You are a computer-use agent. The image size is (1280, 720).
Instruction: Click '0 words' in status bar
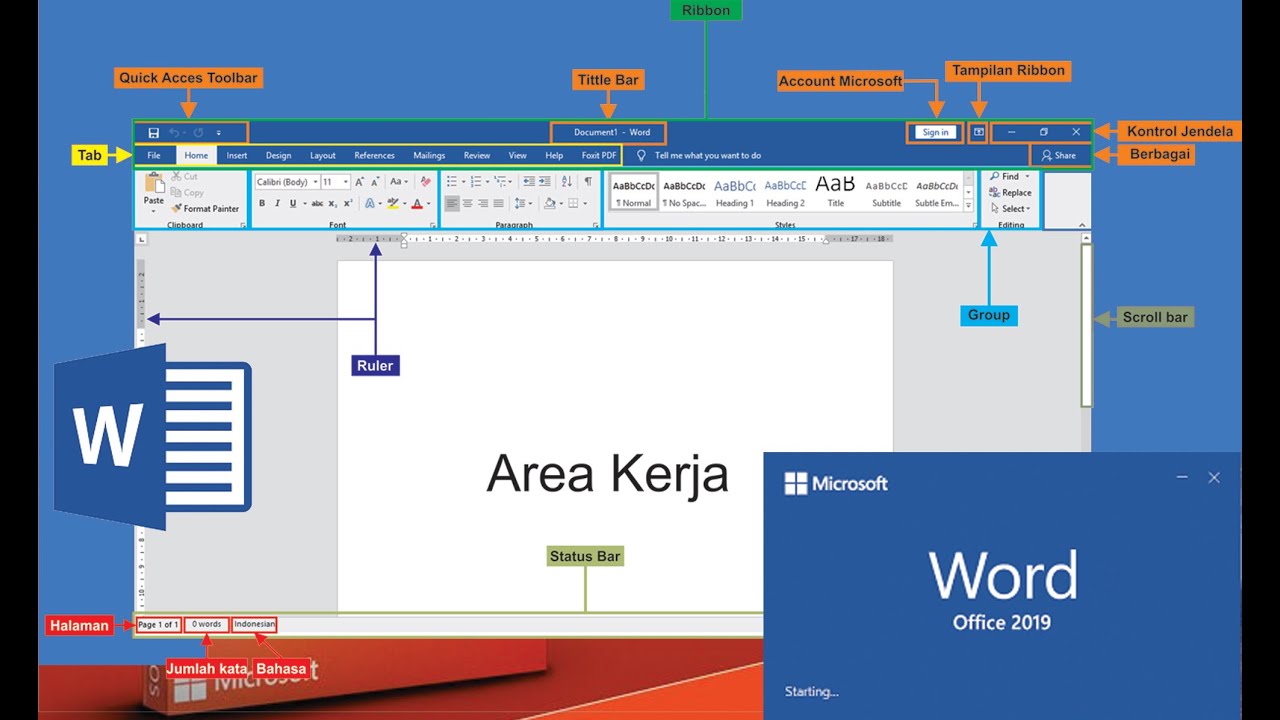[x=207, y=625]
